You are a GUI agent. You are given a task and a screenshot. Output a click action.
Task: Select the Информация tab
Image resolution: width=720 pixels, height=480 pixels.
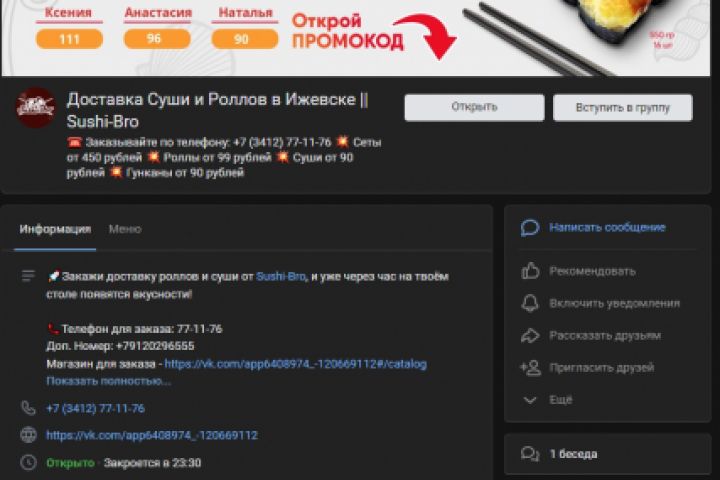click(x=55, y=229)
